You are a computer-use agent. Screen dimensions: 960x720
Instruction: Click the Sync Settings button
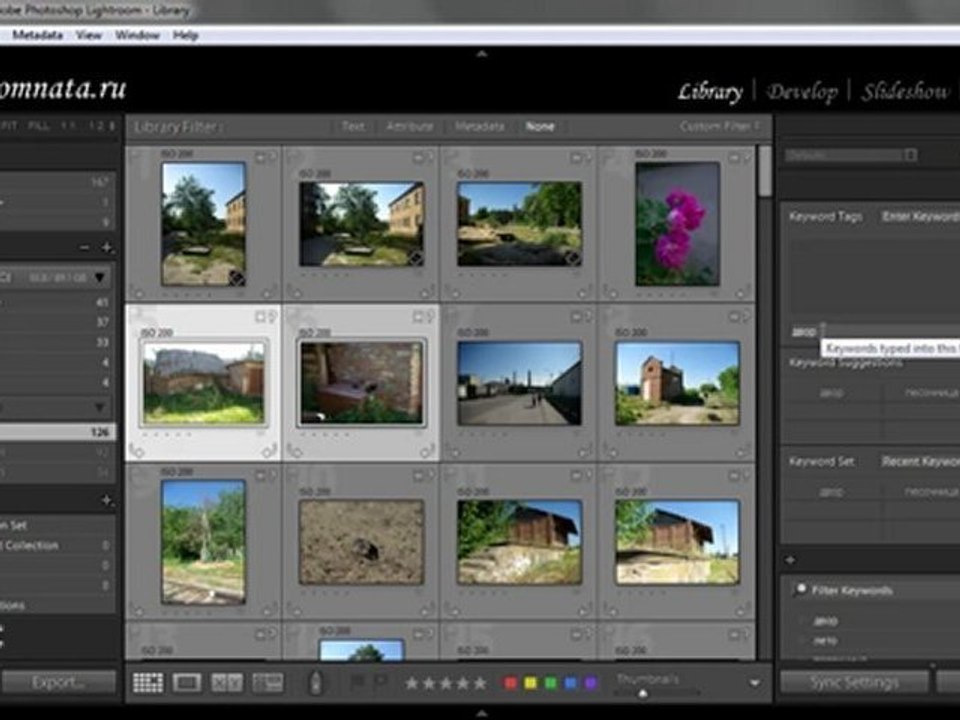[853, 683]
